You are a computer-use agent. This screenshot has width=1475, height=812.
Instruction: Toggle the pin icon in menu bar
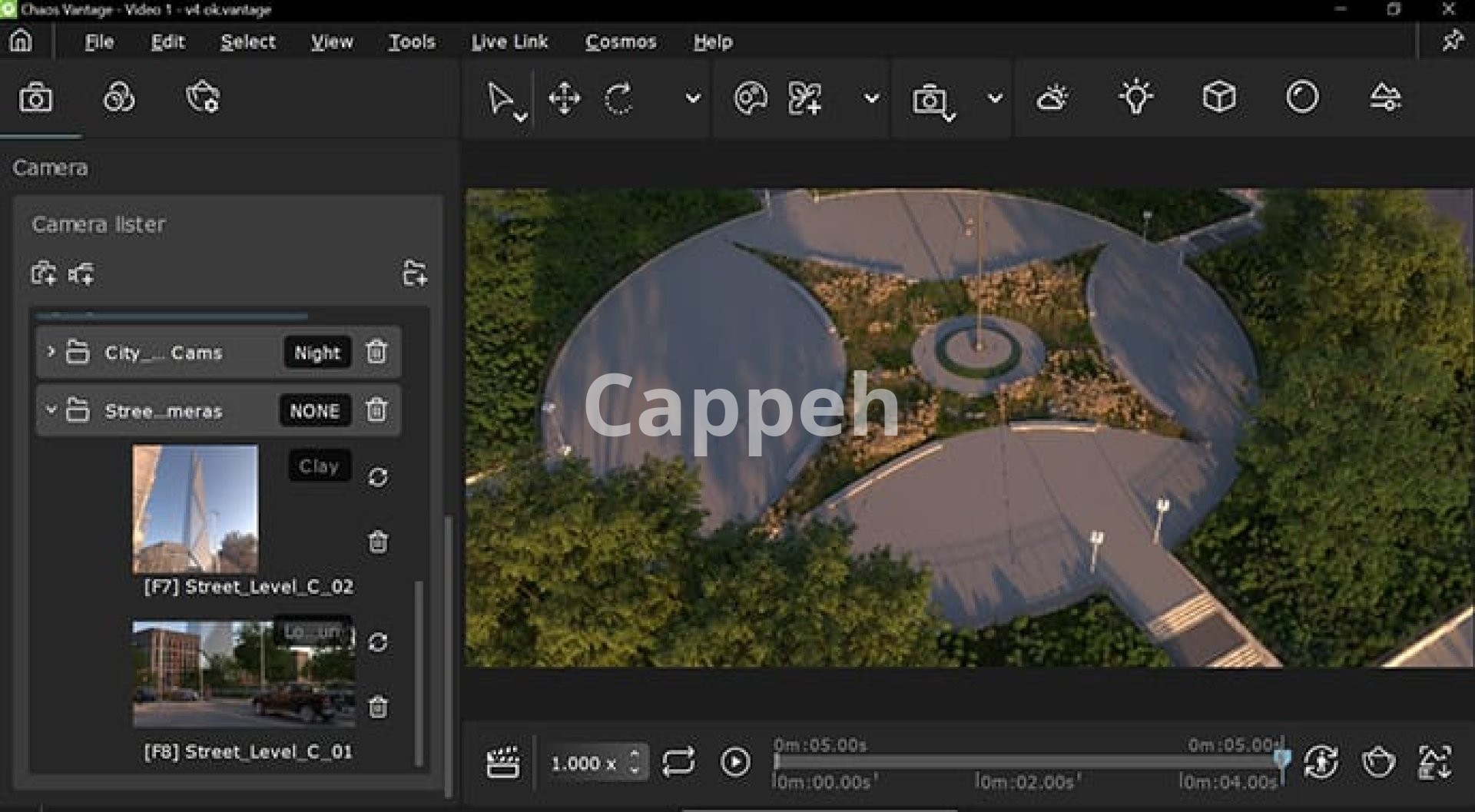1451,41
